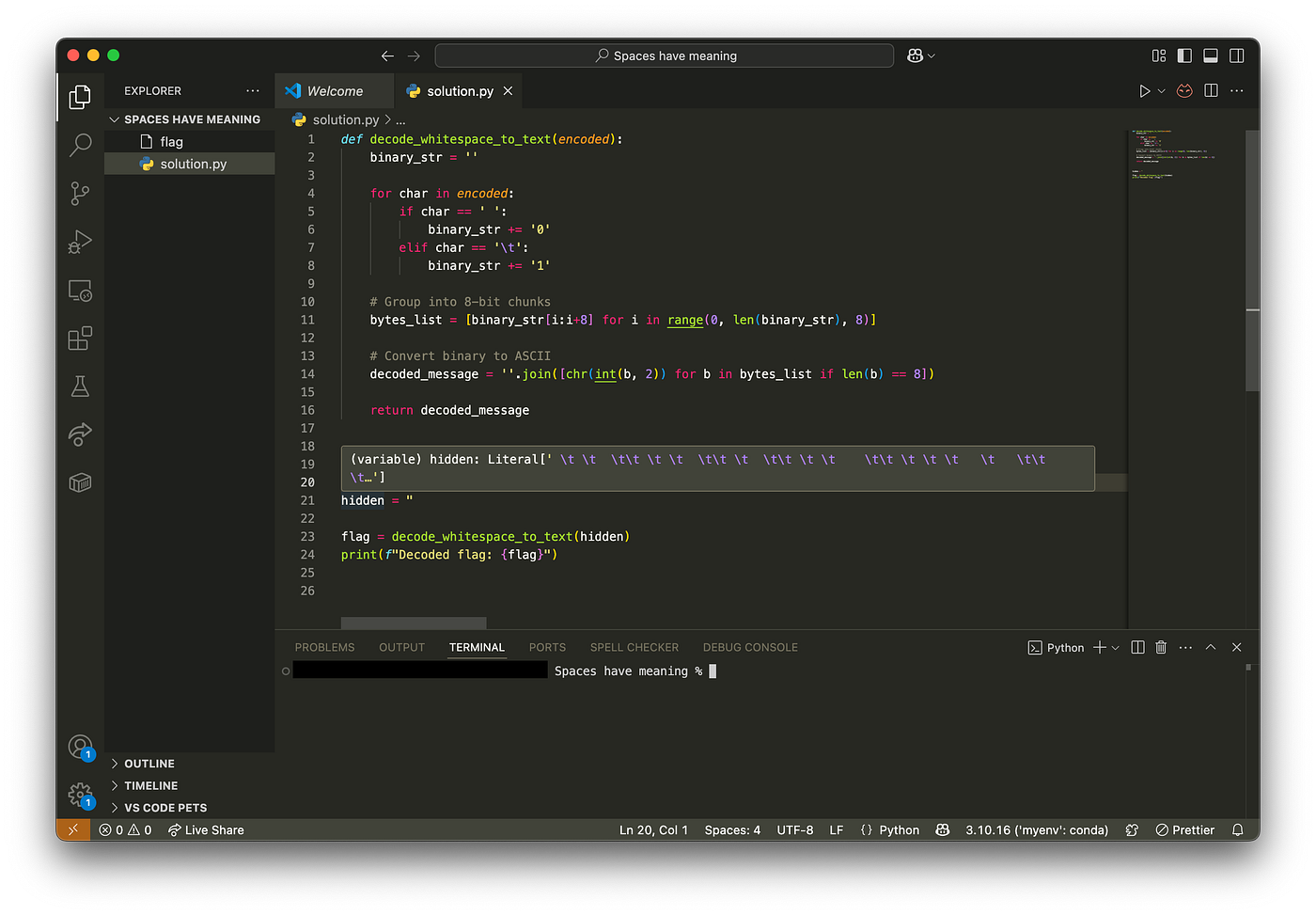
Task: Toggle the Secondary Side Bar
Action: point(1236,55)
